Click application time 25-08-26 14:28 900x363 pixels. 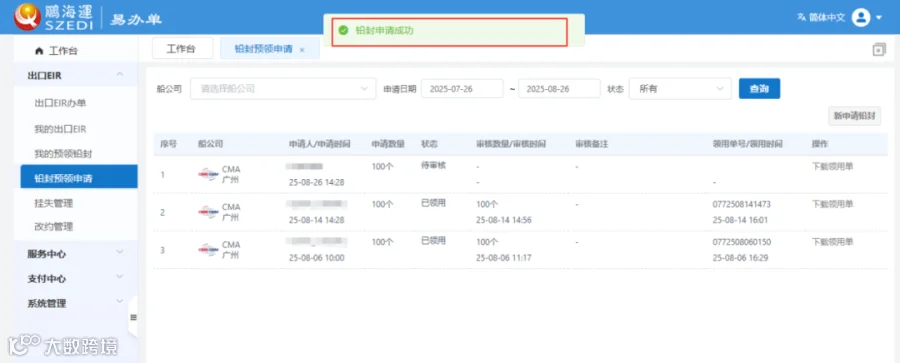(316, 182)
